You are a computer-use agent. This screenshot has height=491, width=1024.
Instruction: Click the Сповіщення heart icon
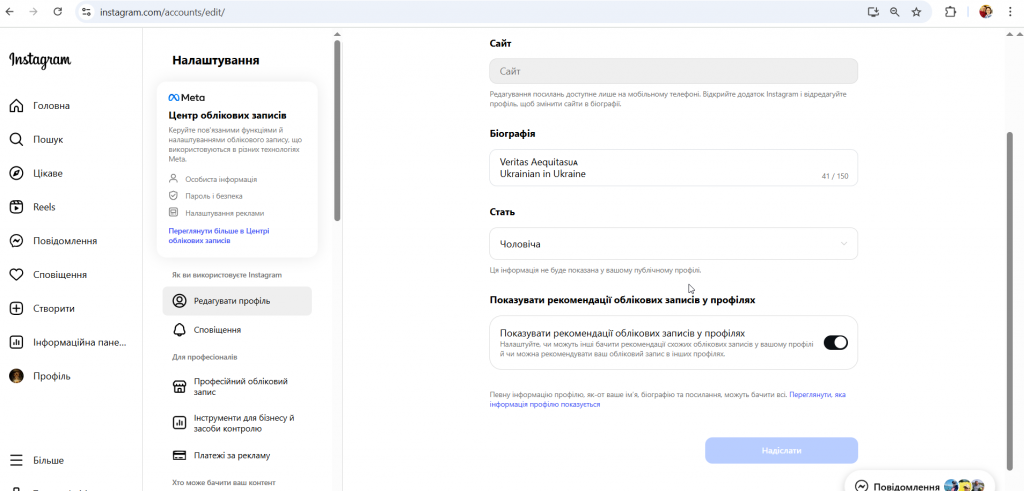coord(16,275)
